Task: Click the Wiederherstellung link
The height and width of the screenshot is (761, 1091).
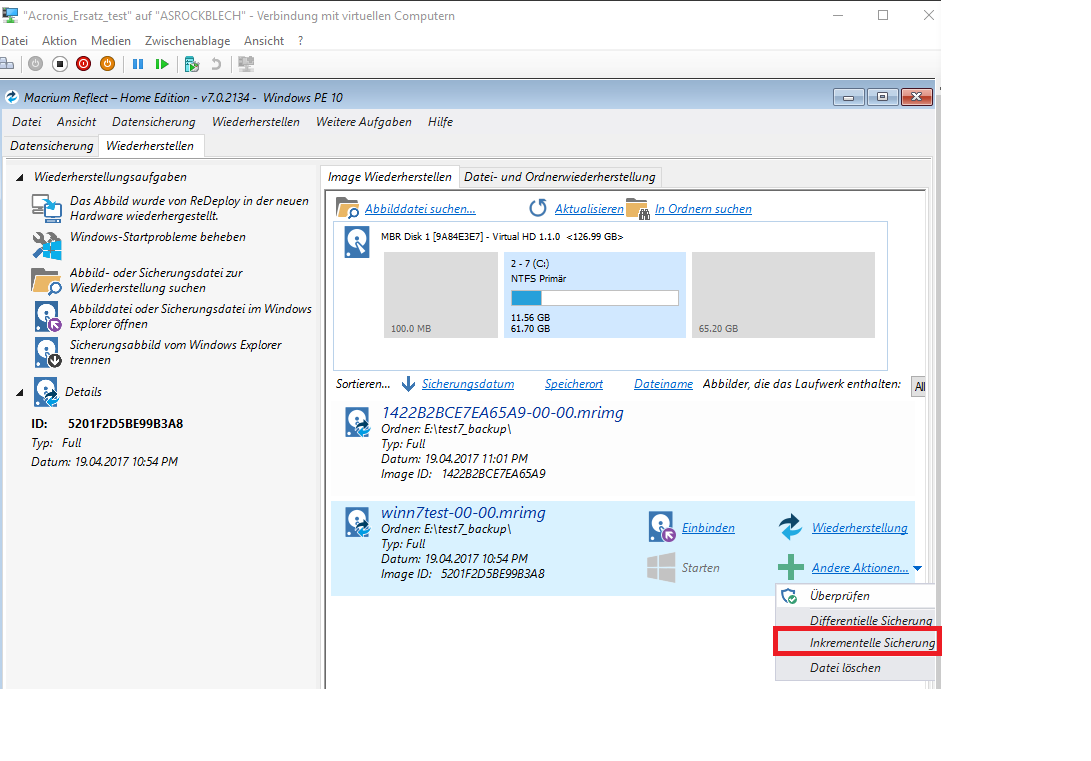Action: [x=859, y=528]
